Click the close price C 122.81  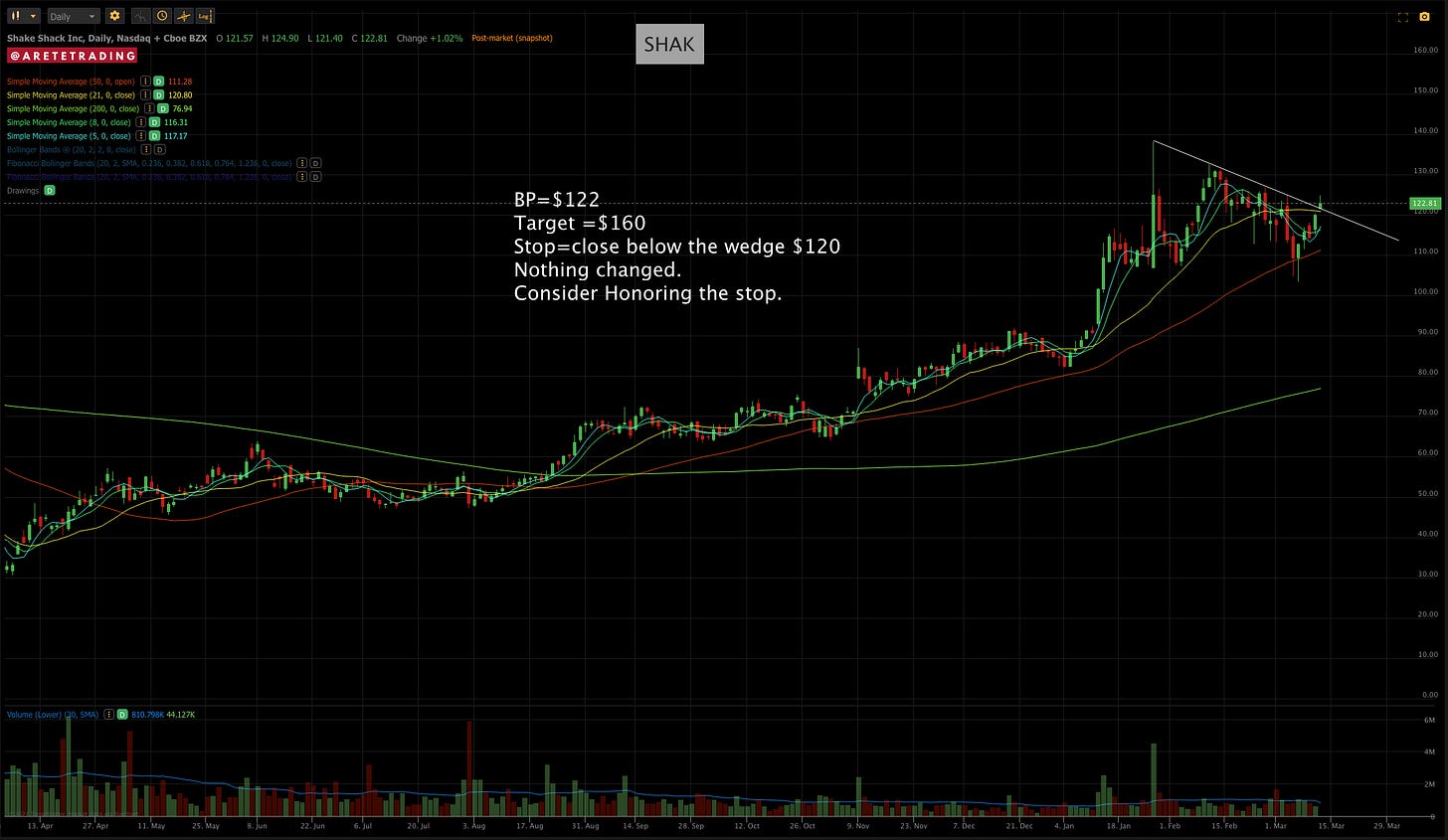(x=369, y=39)
